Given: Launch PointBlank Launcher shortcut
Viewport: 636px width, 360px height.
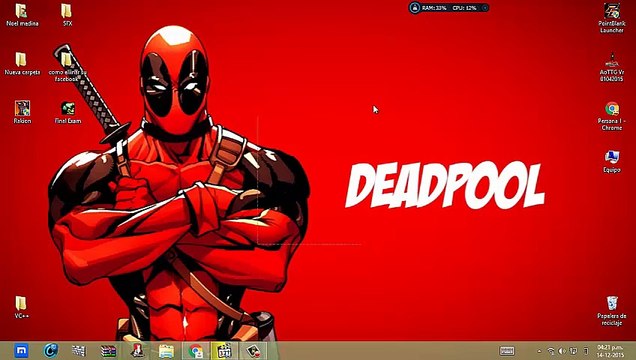Looking at the screenshot, I should click(612, 18).
